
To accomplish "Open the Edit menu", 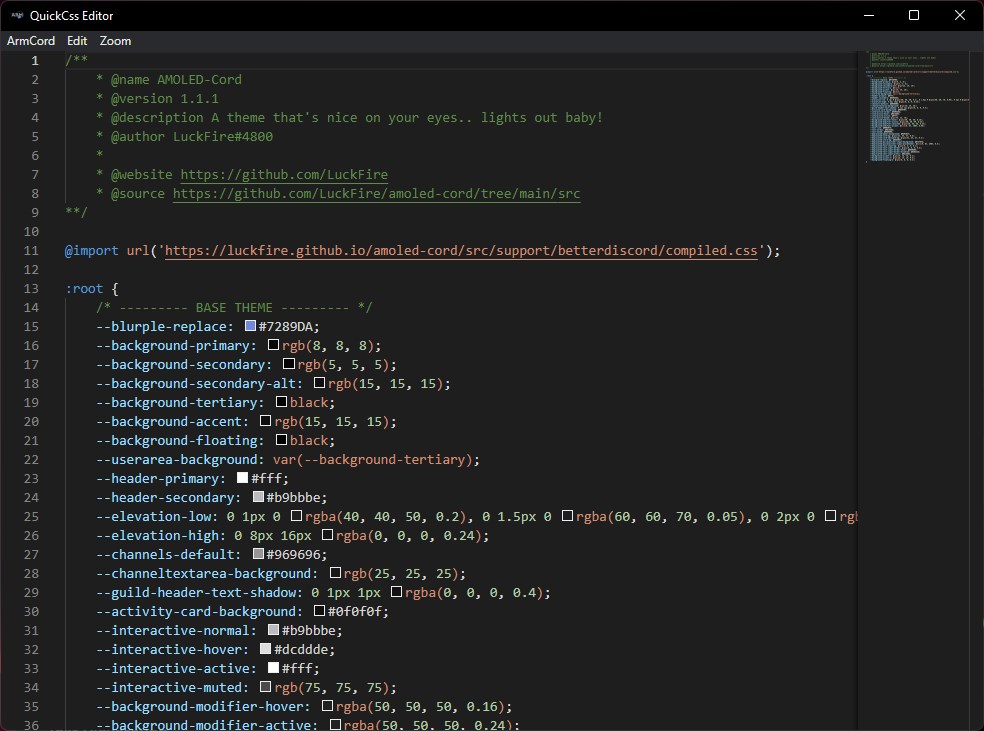I will pyautogui.click(x=76, y=41).
